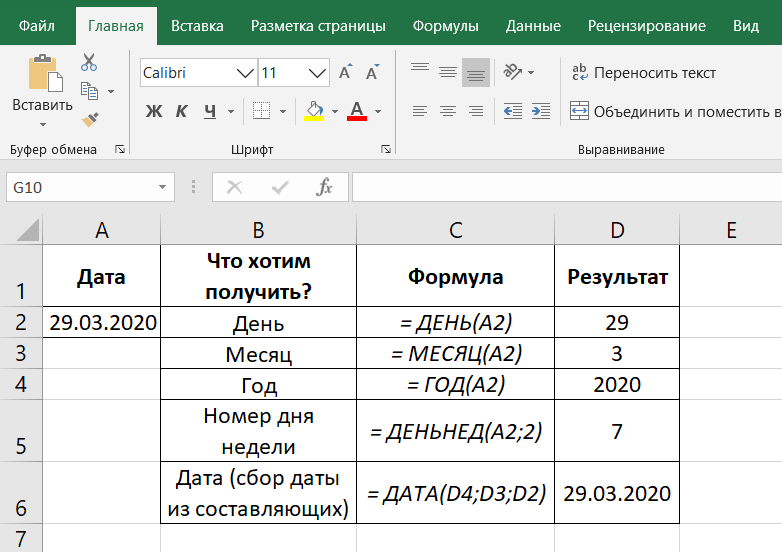
Task: Activate the Format Painter brush icon
Action: coord(90,120)
